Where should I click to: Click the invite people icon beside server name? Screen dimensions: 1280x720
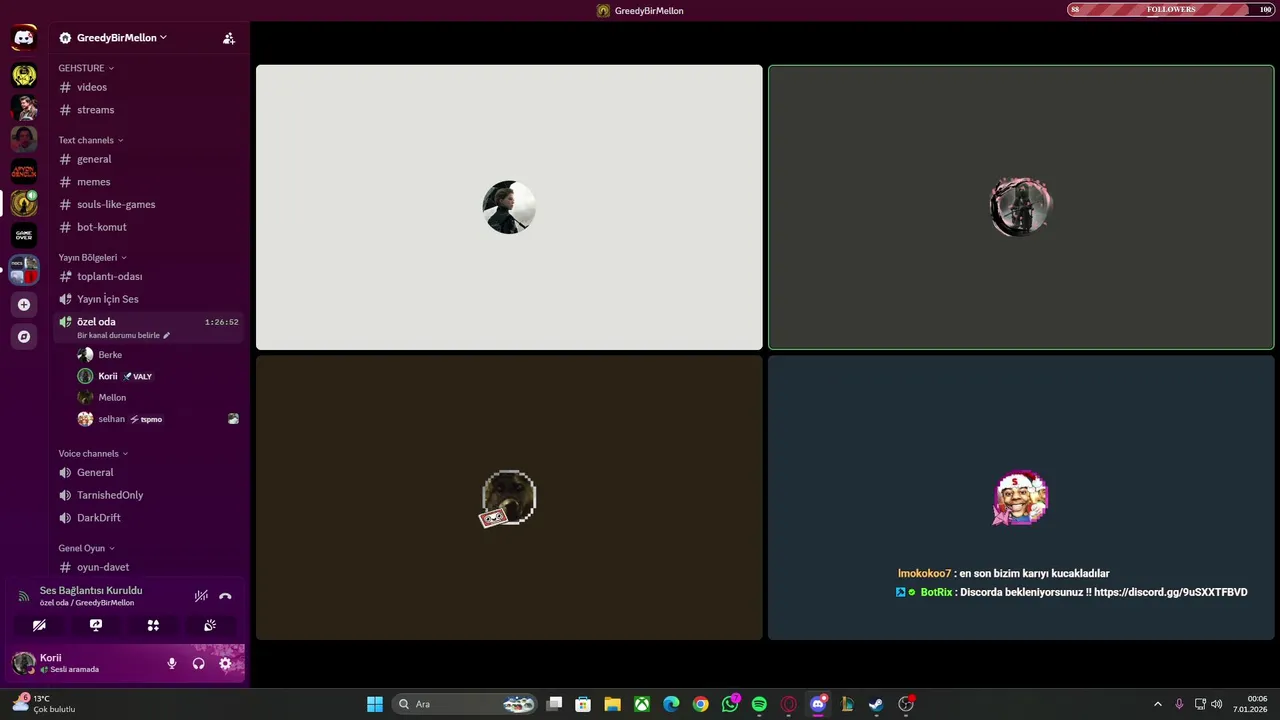click(x=229, y=38)
